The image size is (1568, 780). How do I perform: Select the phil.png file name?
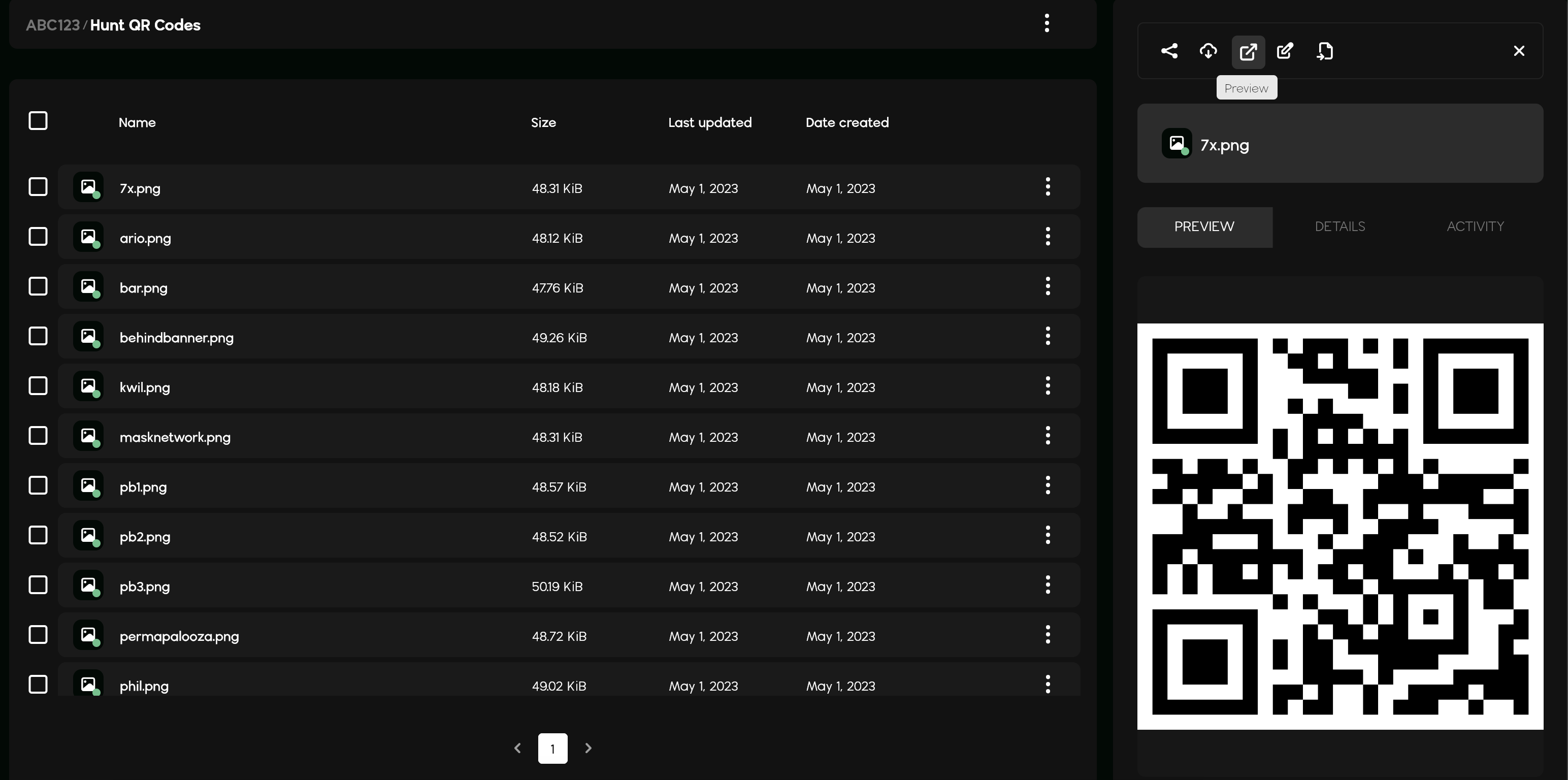(x=144, y=686)
